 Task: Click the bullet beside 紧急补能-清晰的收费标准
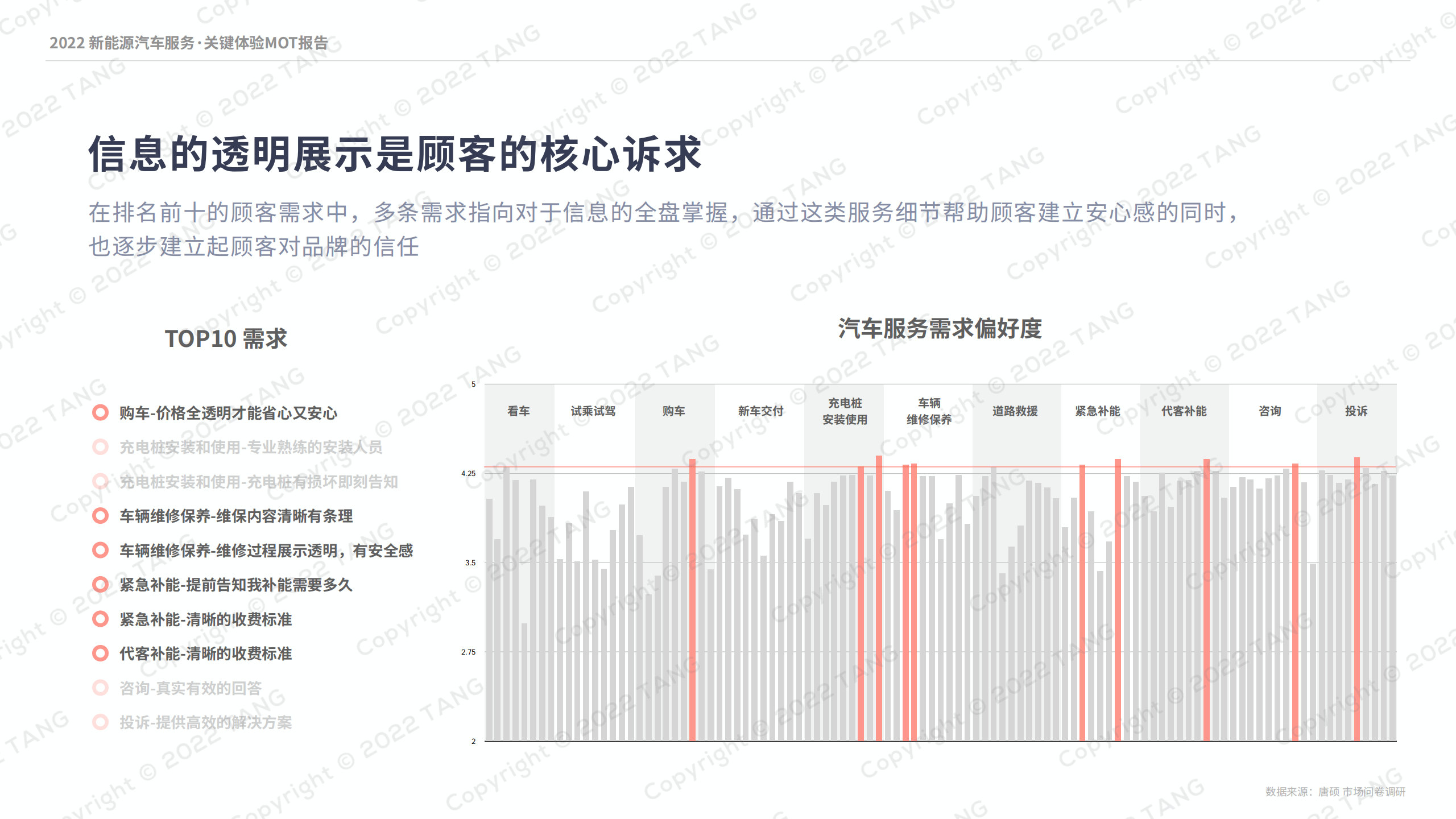(x=101, y=619)
